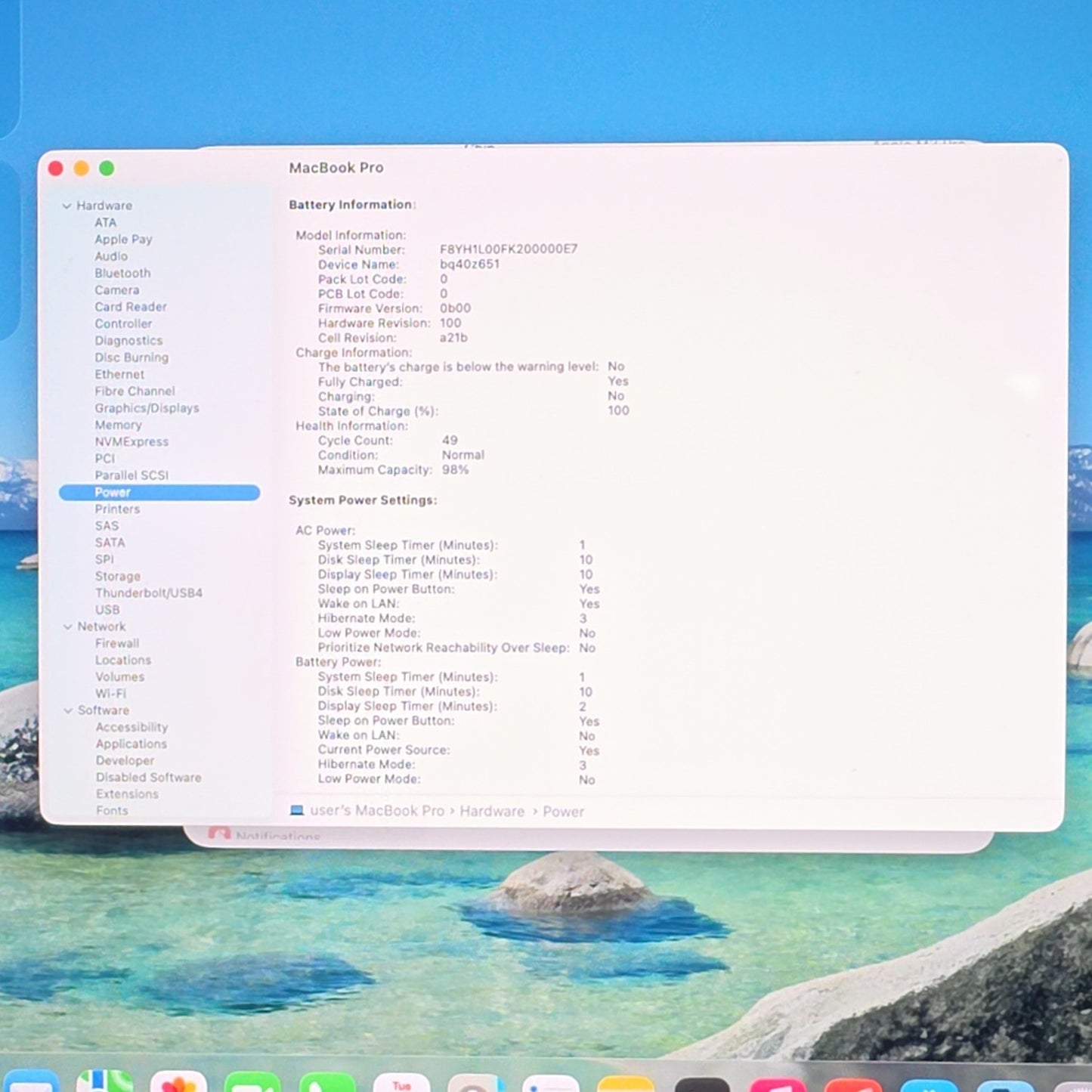The width and height of the screenshot is (1092, 1092).
Task: Click the MacBook Pro window title
Action: click(336, 168)
